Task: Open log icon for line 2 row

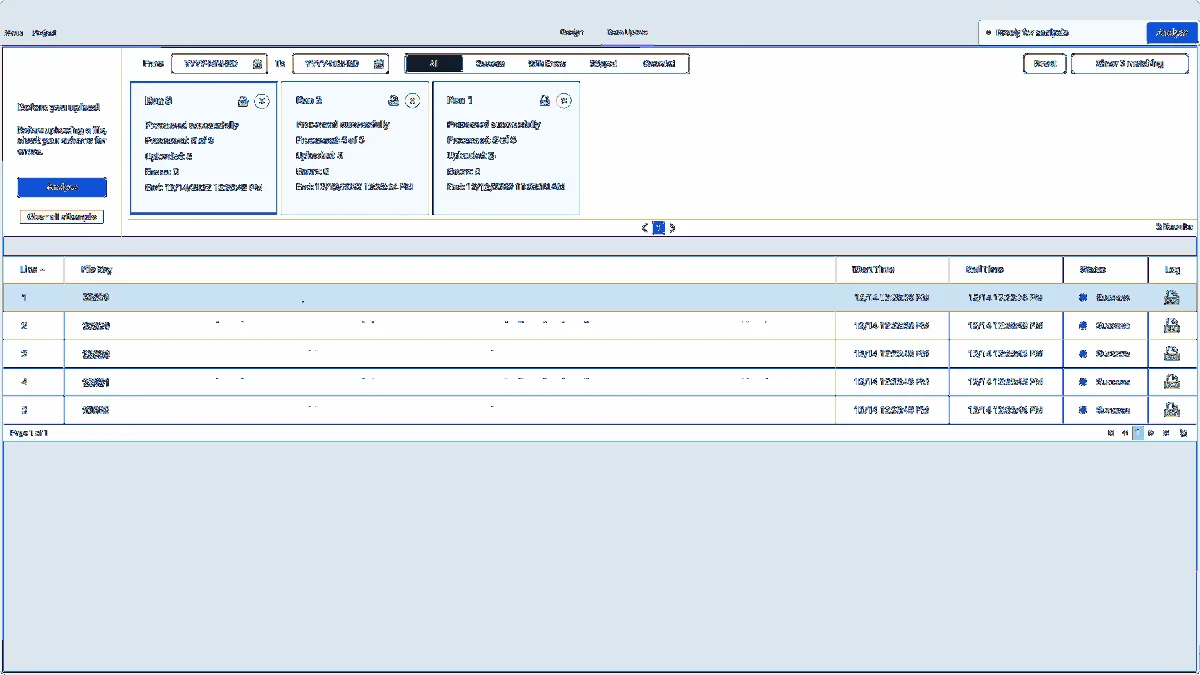Action: 1172,325
